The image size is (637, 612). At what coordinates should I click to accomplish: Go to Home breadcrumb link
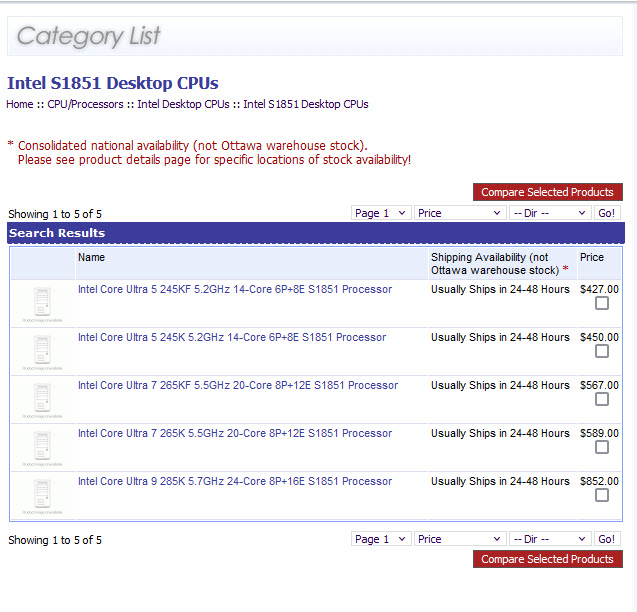click(20, 104)
